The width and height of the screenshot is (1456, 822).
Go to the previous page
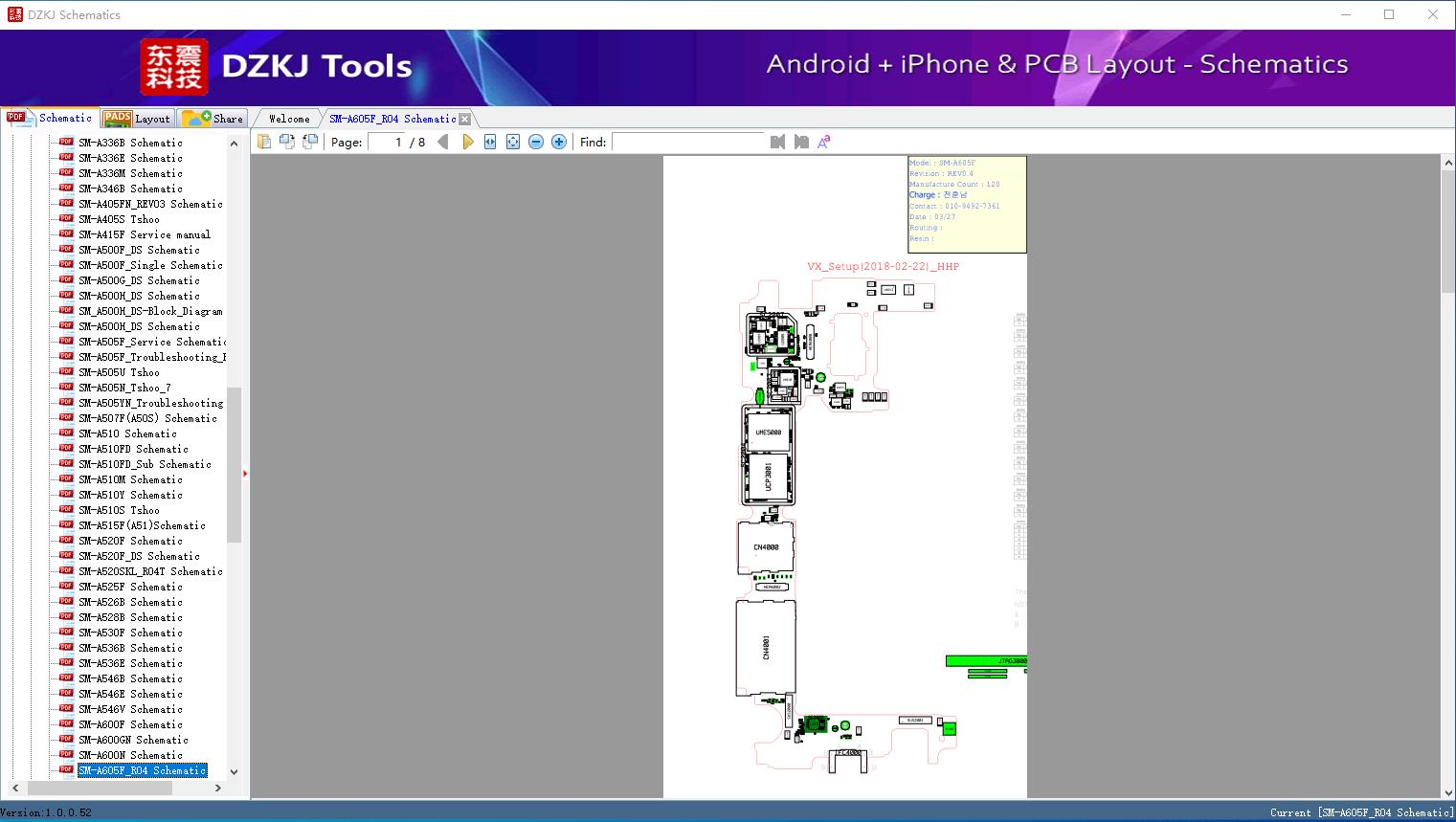click(443, 142)
